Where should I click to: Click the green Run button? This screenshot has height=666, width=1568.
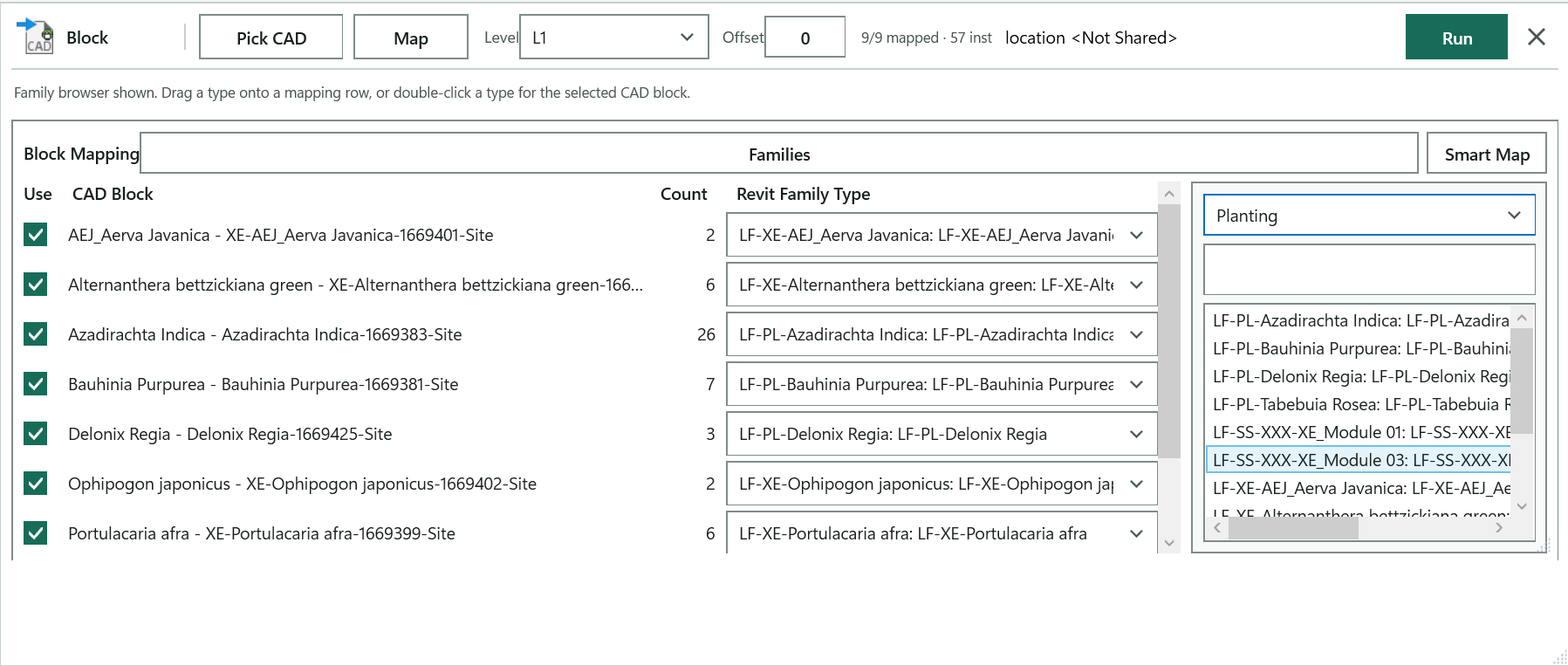click(x=1456, y=38)
